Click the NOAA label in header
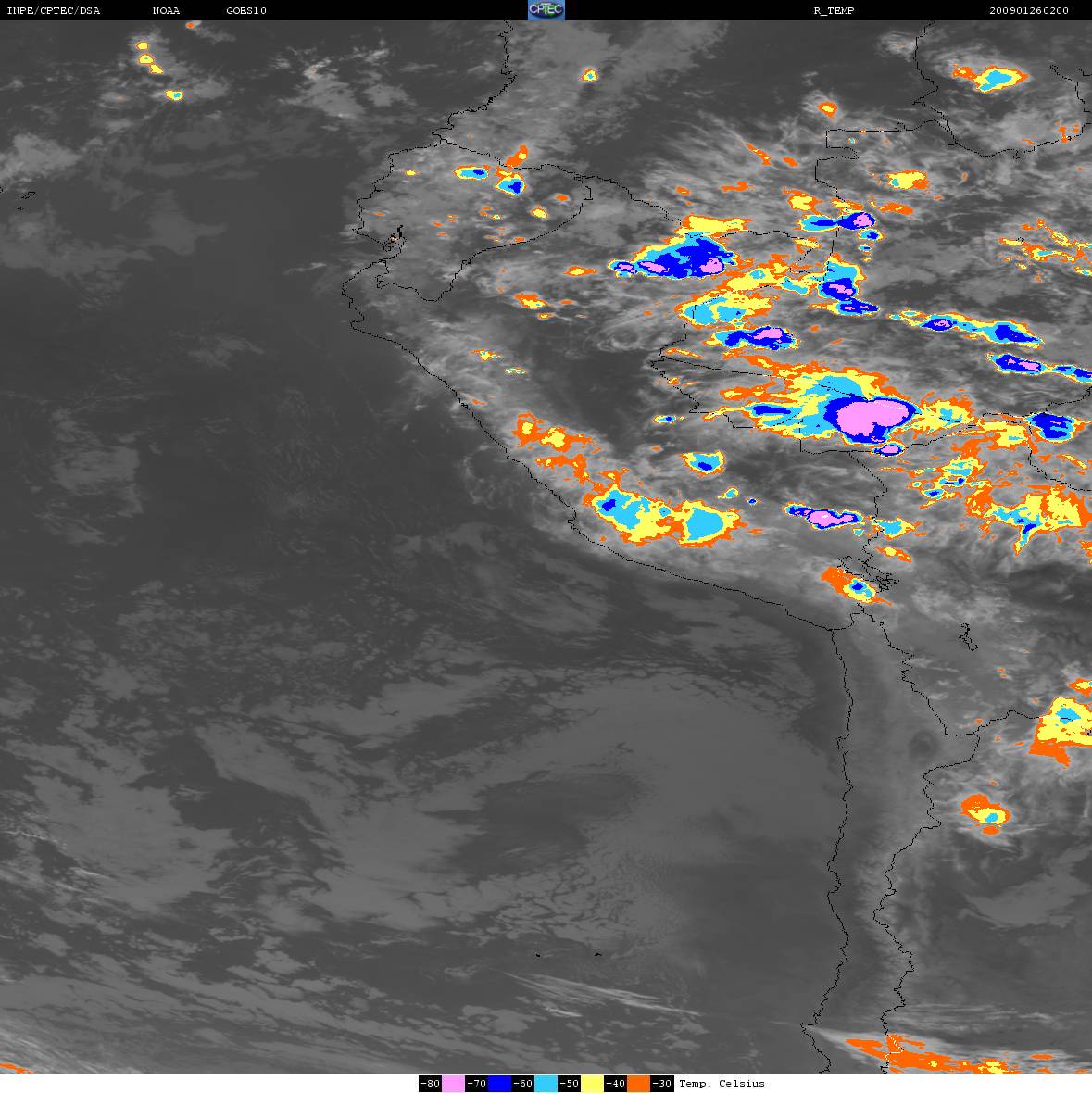Image resolution: width=1092 pixels, height=1093 pixels. 166,10
